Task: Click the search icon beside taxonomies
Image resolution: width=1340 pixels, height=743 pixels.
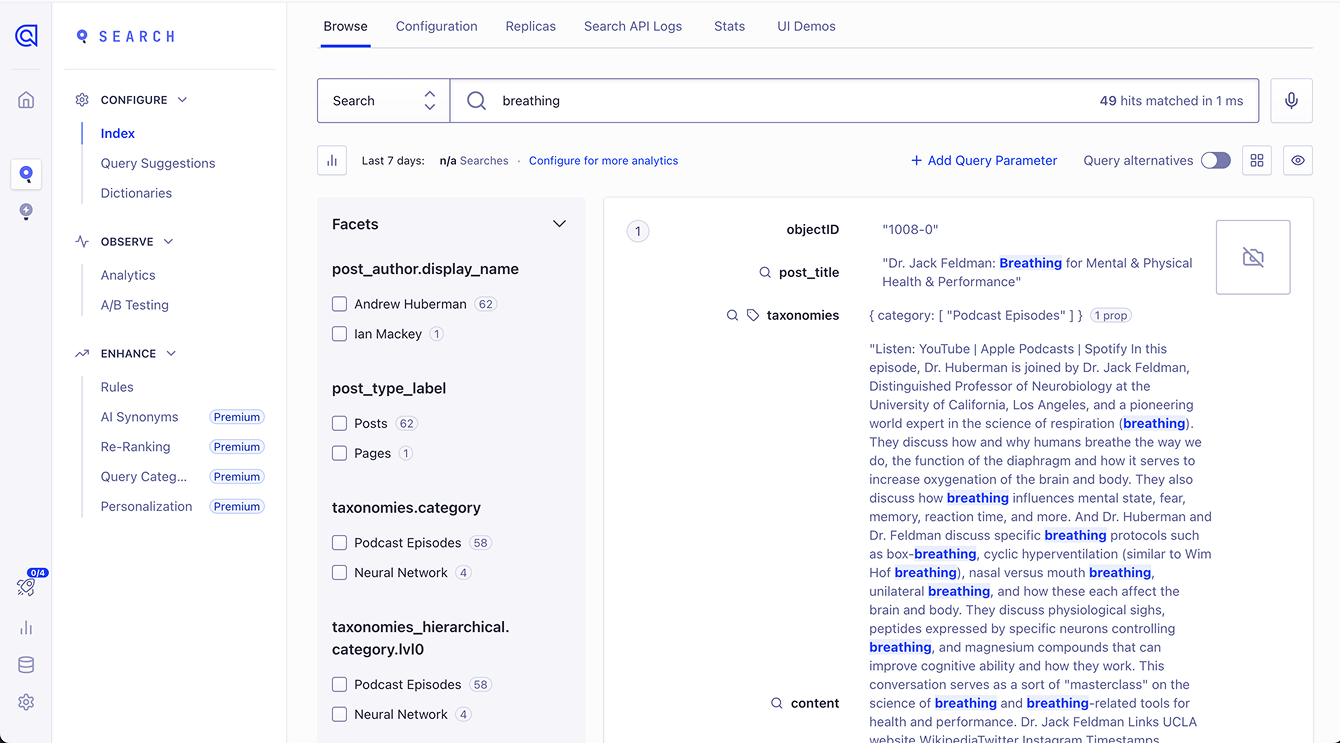Action: (733, 315)
